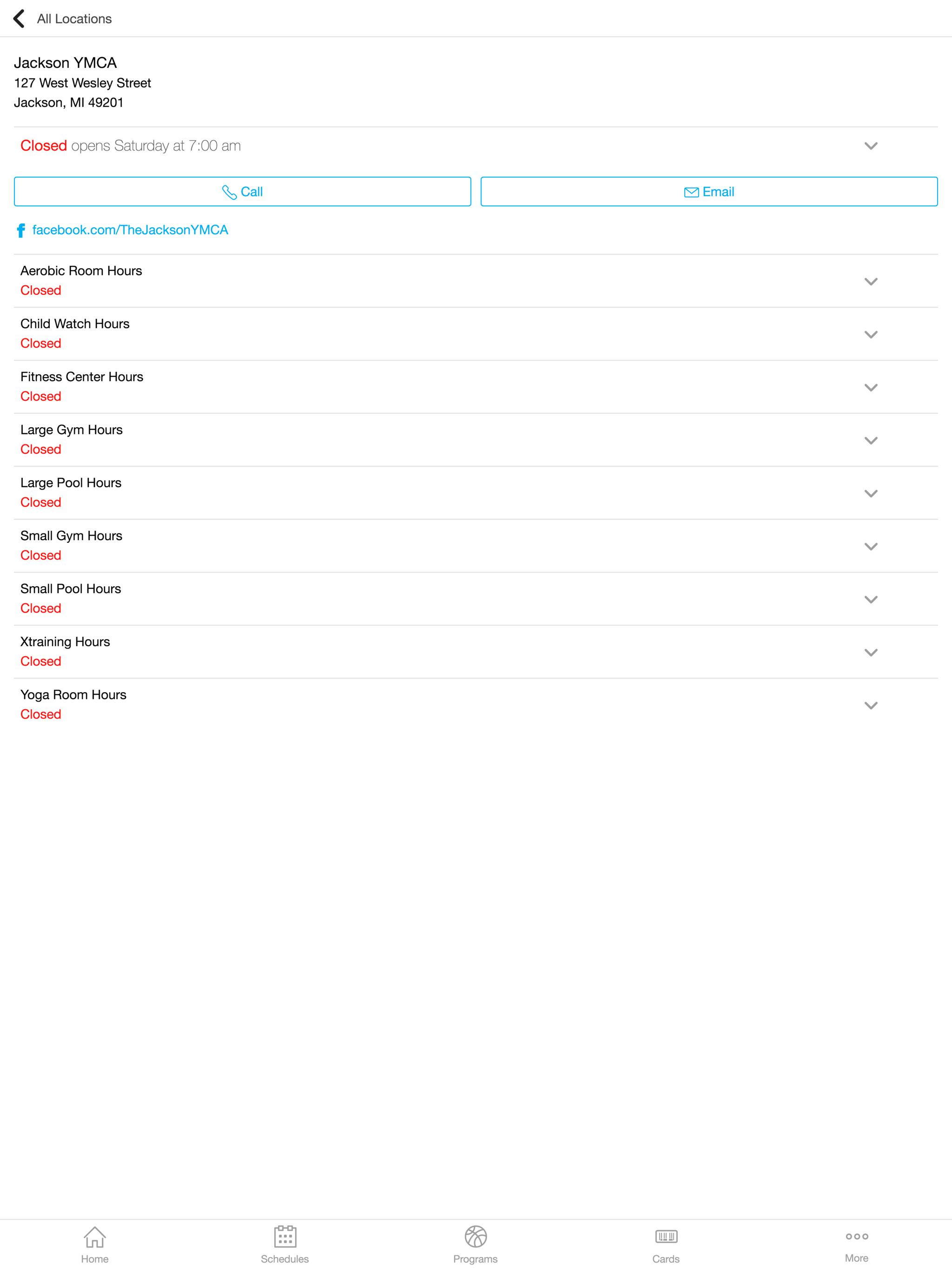Screen dimensions: 952x1270
Task: Click the Facebook logo icon
Action: point(21,230)
